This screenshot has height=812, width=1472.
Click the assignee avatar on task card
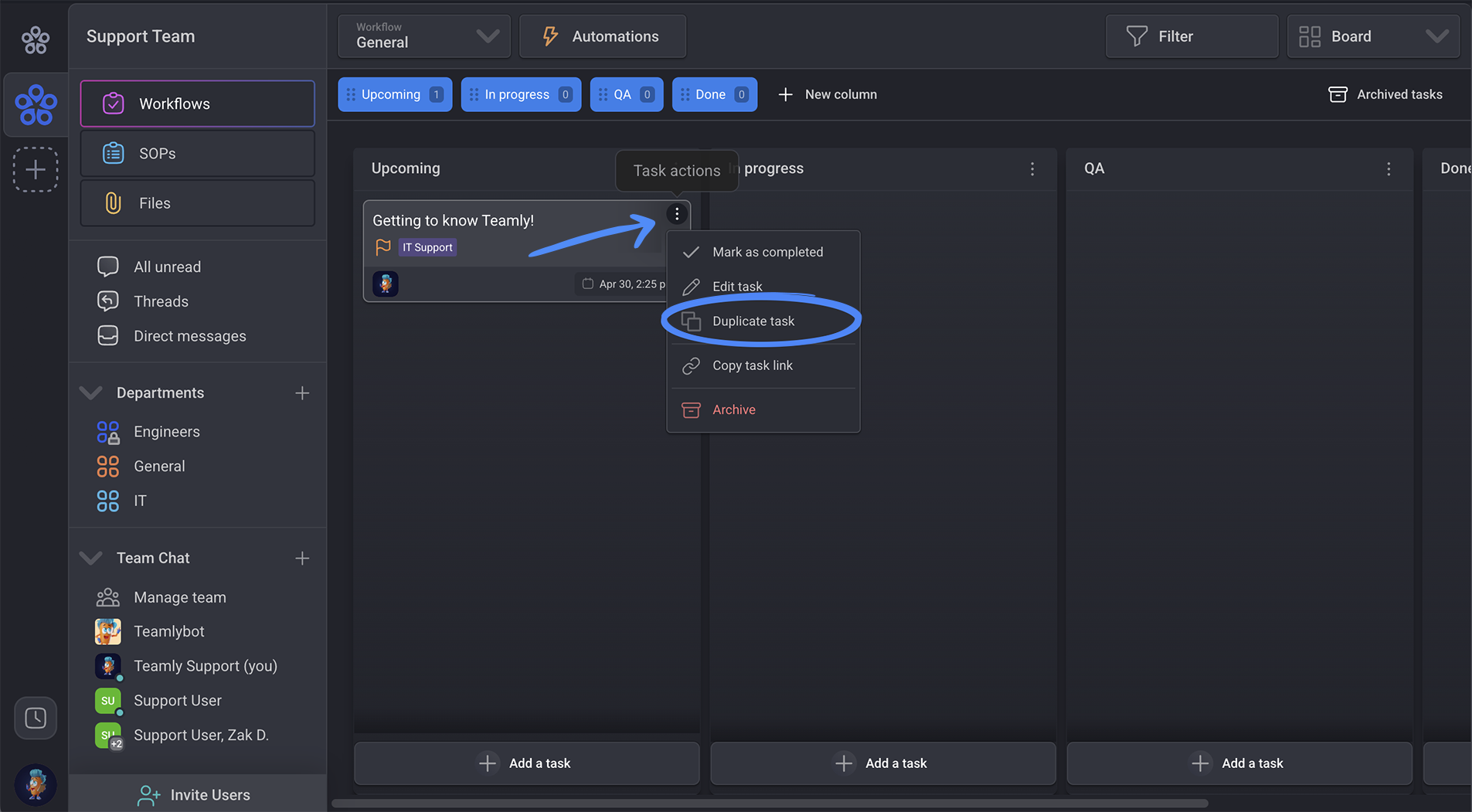click(x=386, y=284)
